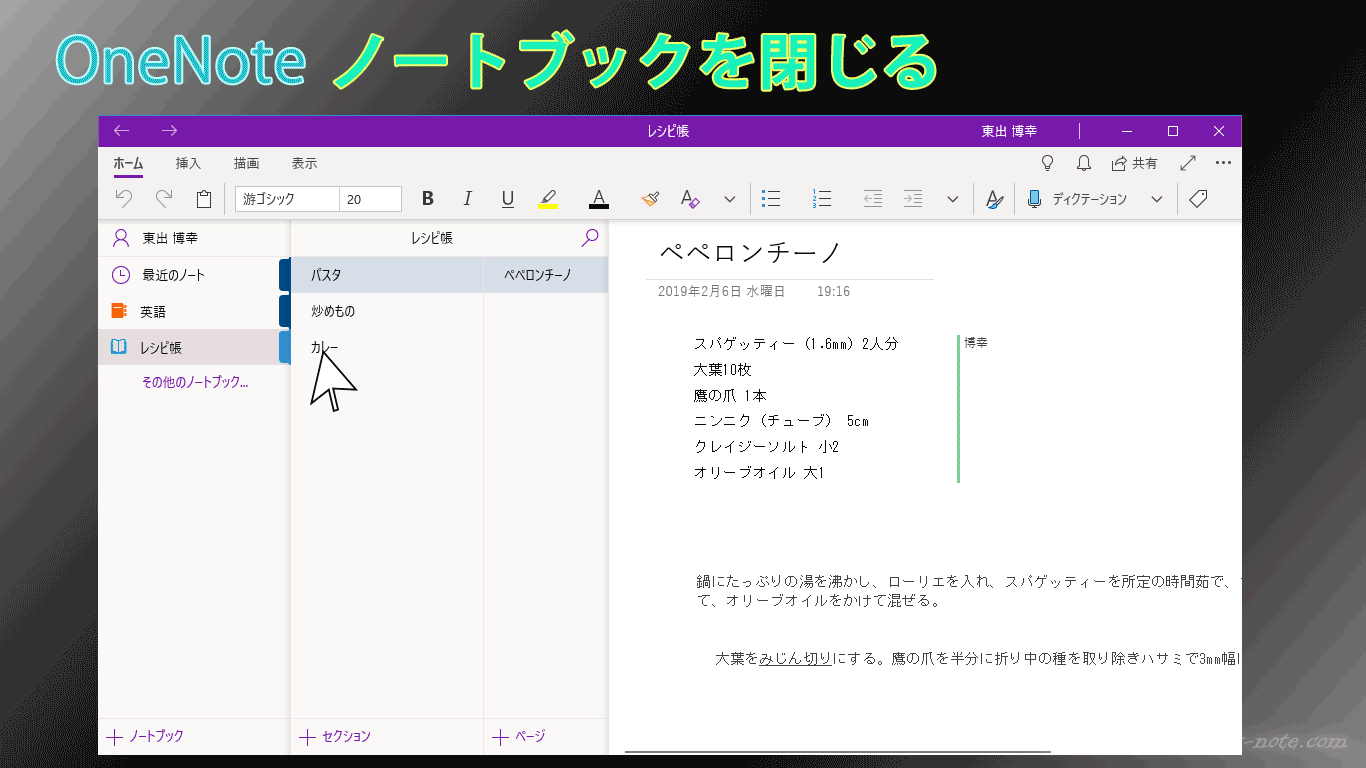1366x768 pixels.
Task: Switch to the 挿入 tab
Action: (x=188, y=163)
